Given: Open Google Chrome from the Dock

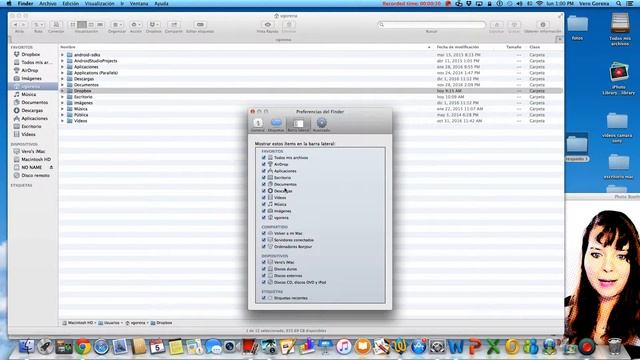Looking at the screenshot, I should (x=83, y=347).
